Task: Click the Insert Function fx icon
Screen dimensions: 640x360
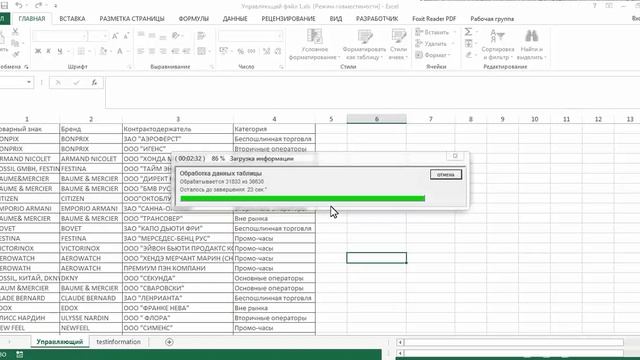Action: tap(94, 82)
